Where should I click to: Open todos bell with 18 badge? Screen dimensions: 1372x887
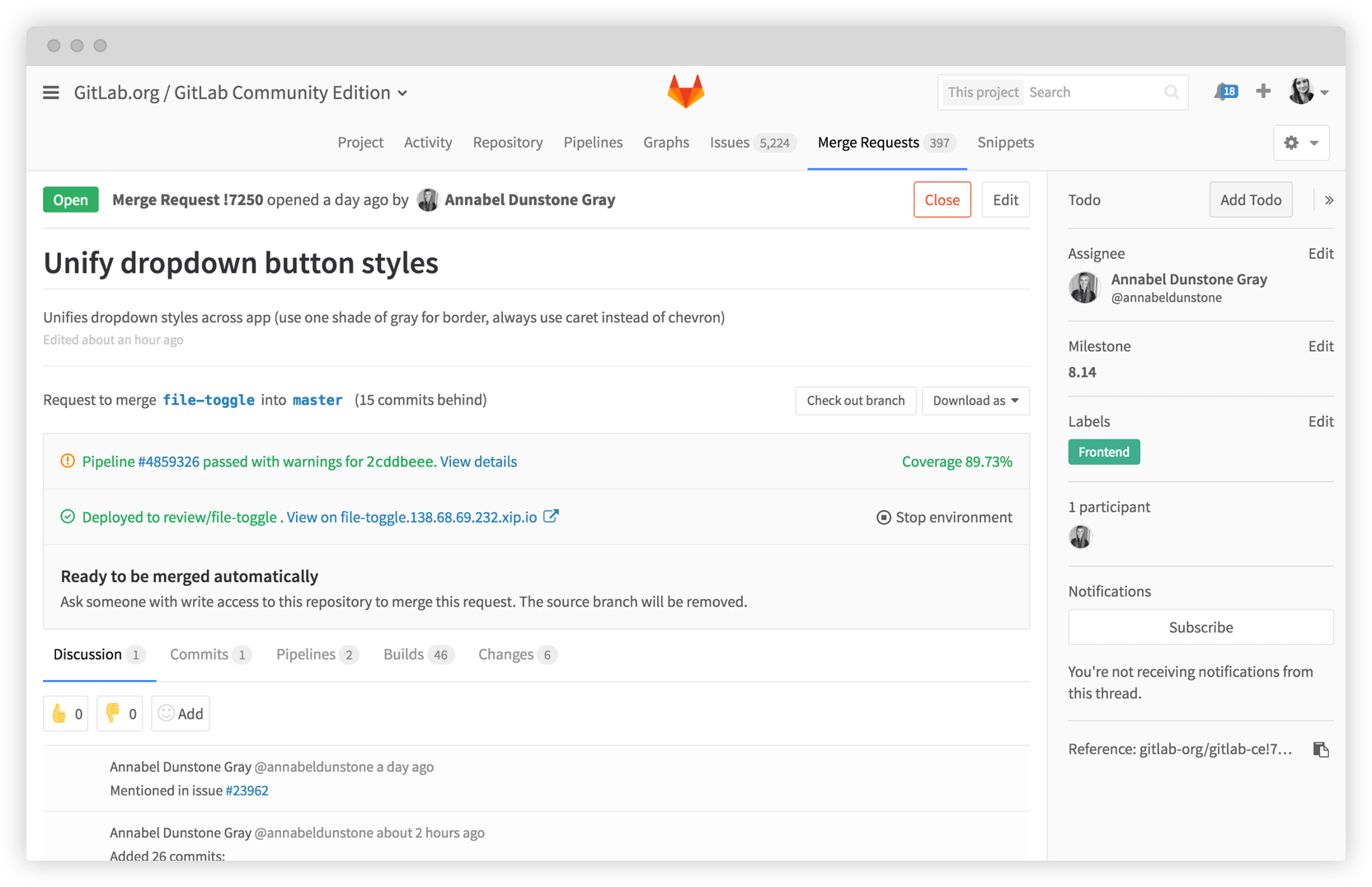(1225, 92)
